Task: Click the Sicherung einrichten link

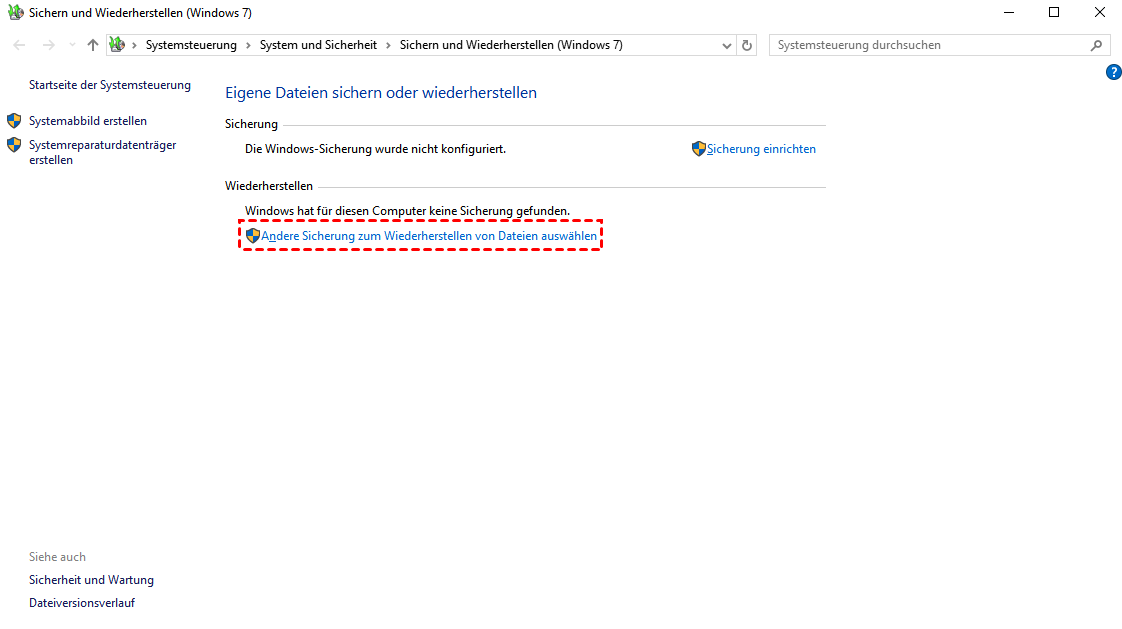Action: [761, 149]
